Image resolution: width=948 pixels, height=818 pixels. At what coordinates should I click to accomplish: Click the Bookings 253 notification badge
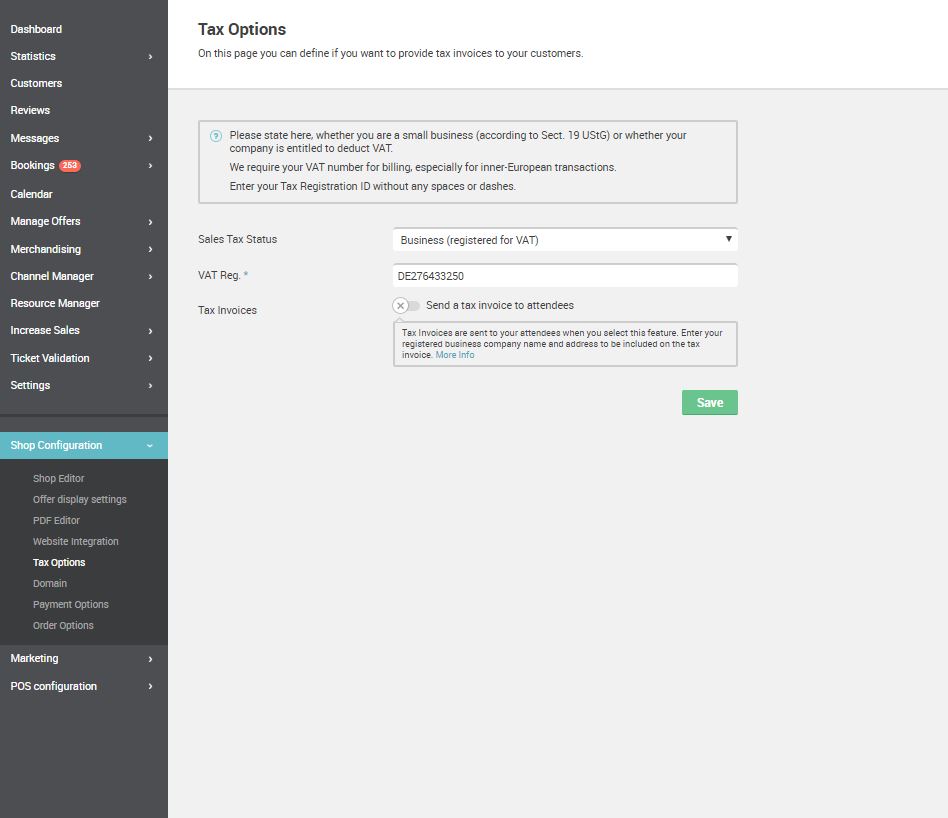click(70, 166)
